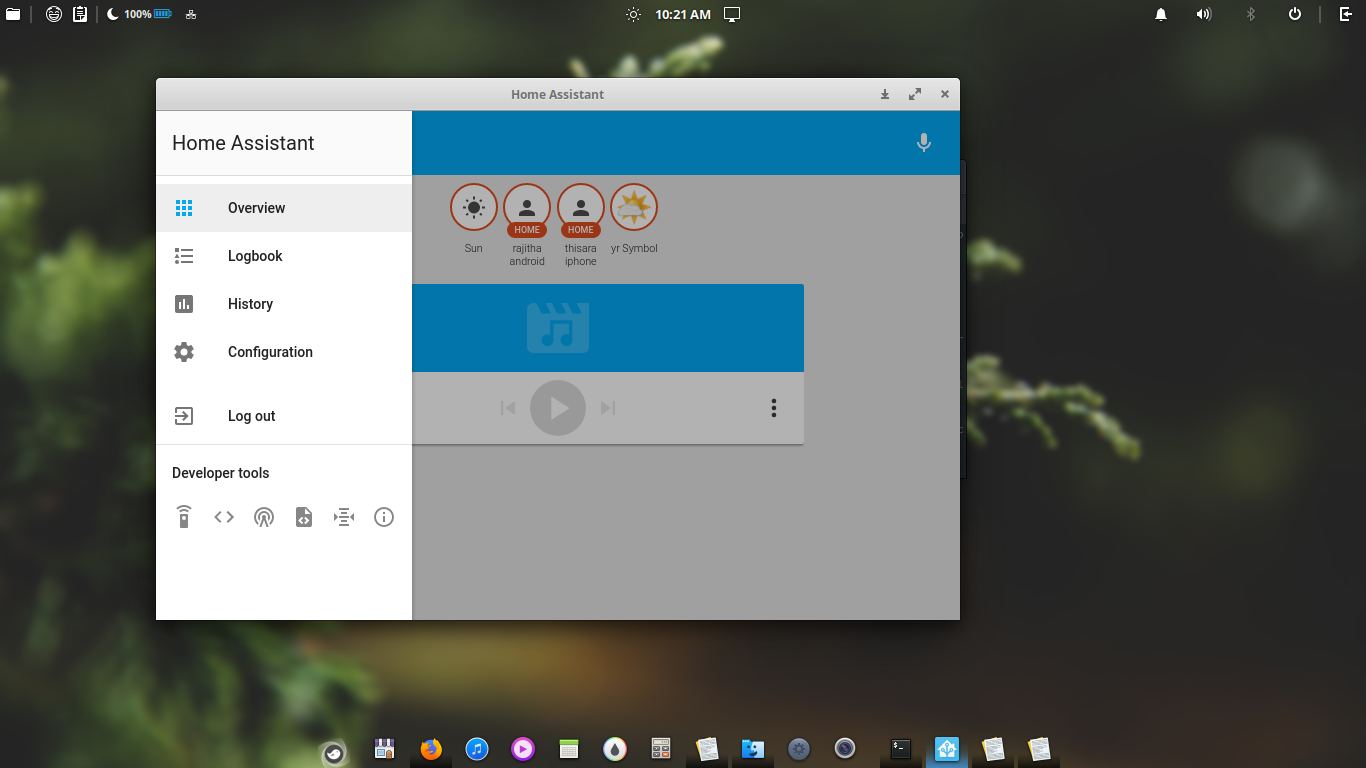
Task: Toggle fullscreen from the titlebar arrows
Action: click(x=915, y=94)
